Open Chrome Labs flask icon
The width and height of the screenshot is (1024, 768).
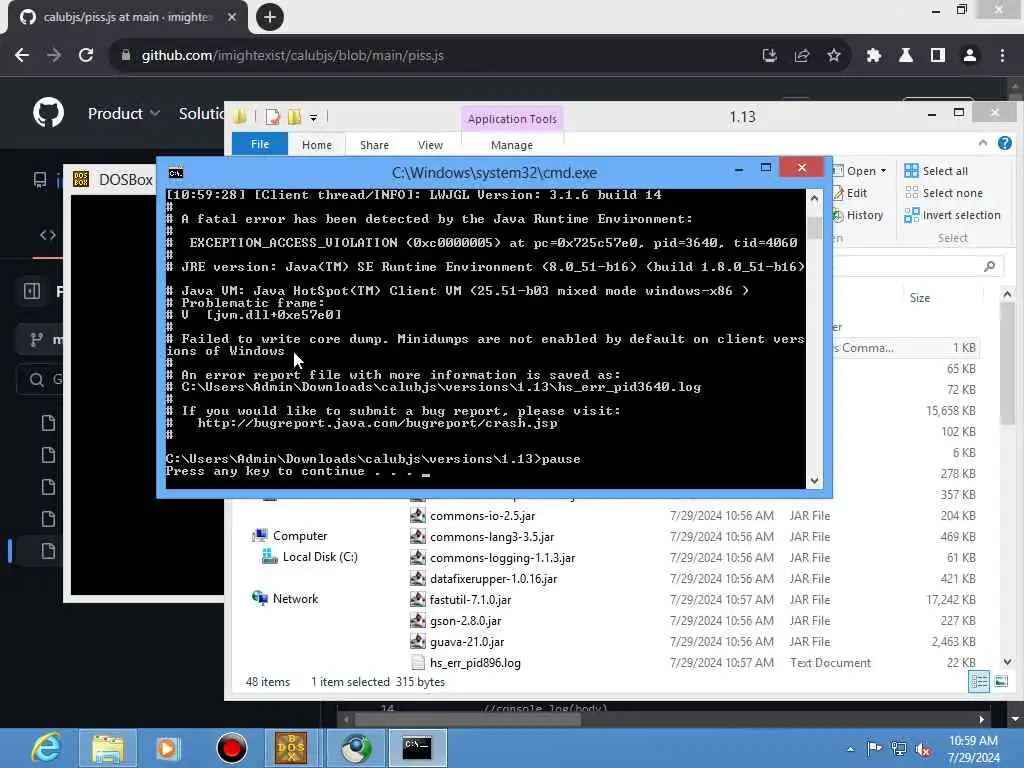(x=906, y=56)
